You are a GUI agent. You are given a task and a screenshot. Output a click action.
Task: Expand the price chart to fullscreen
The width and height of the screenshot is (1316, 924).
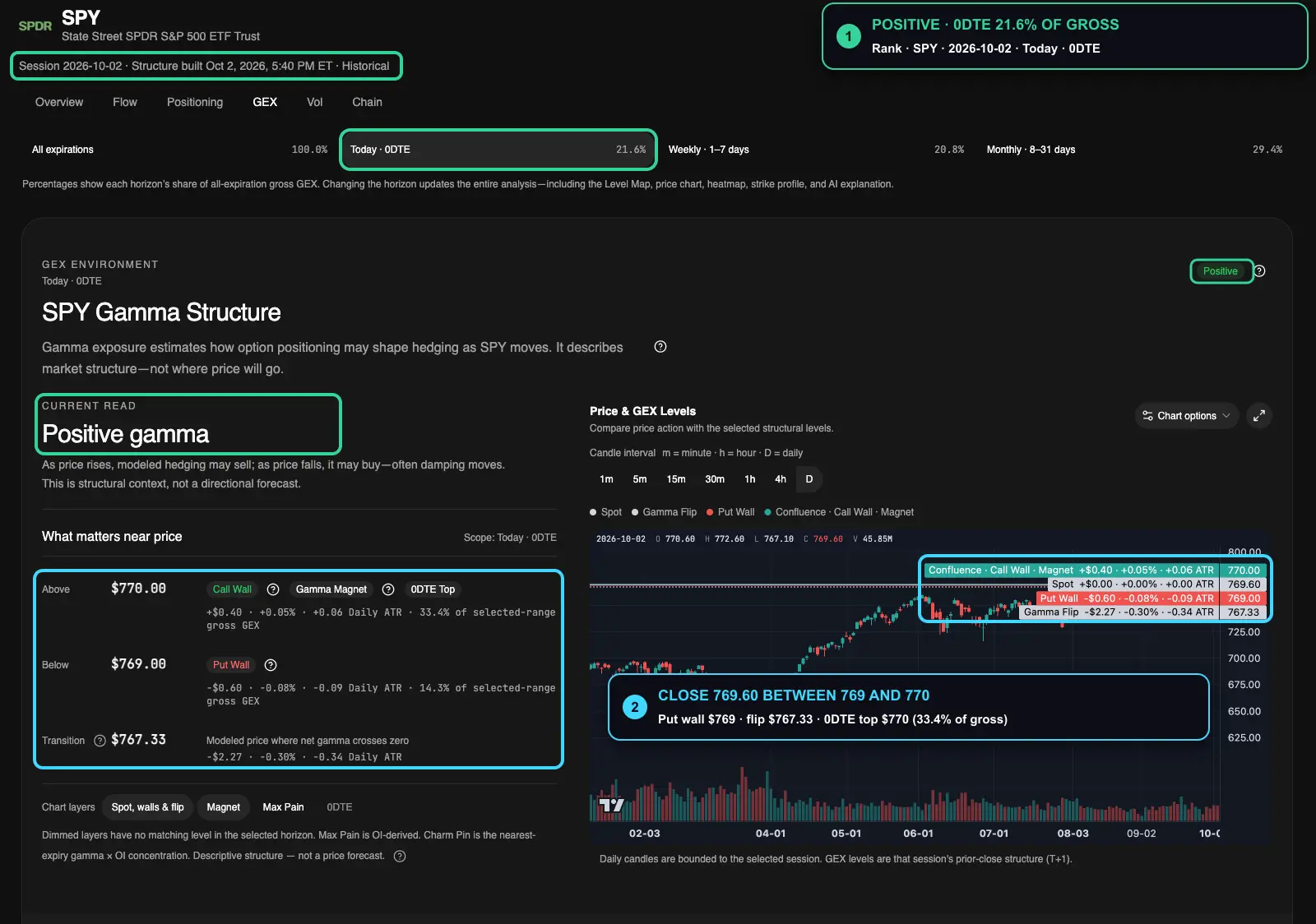(1259, 416)
